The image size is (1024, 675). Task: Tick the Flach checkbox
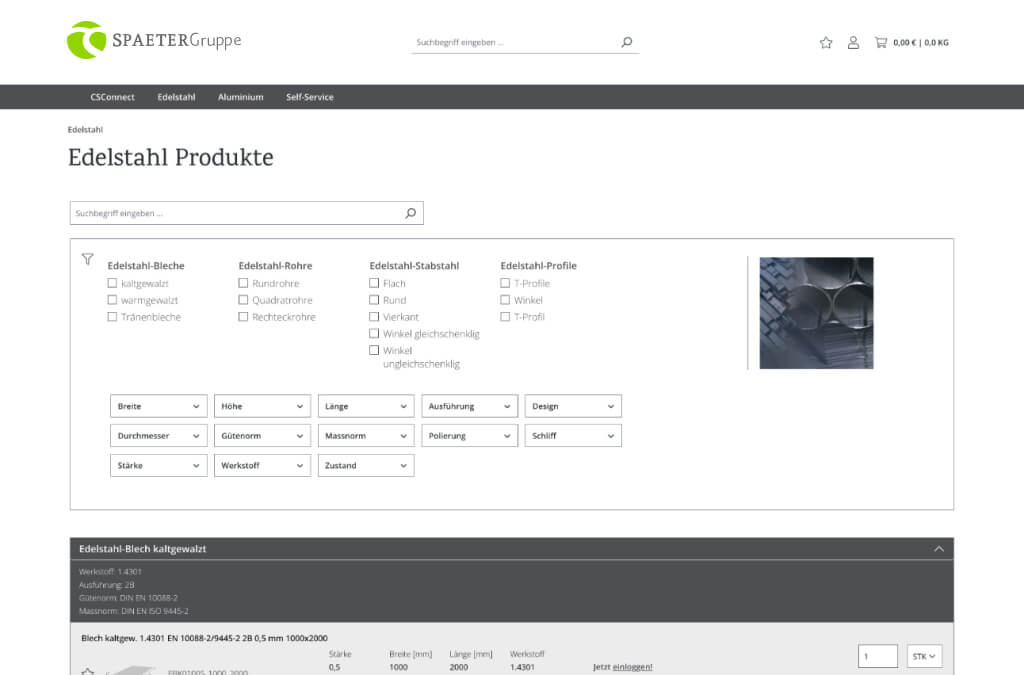click(x=374, y=283)
